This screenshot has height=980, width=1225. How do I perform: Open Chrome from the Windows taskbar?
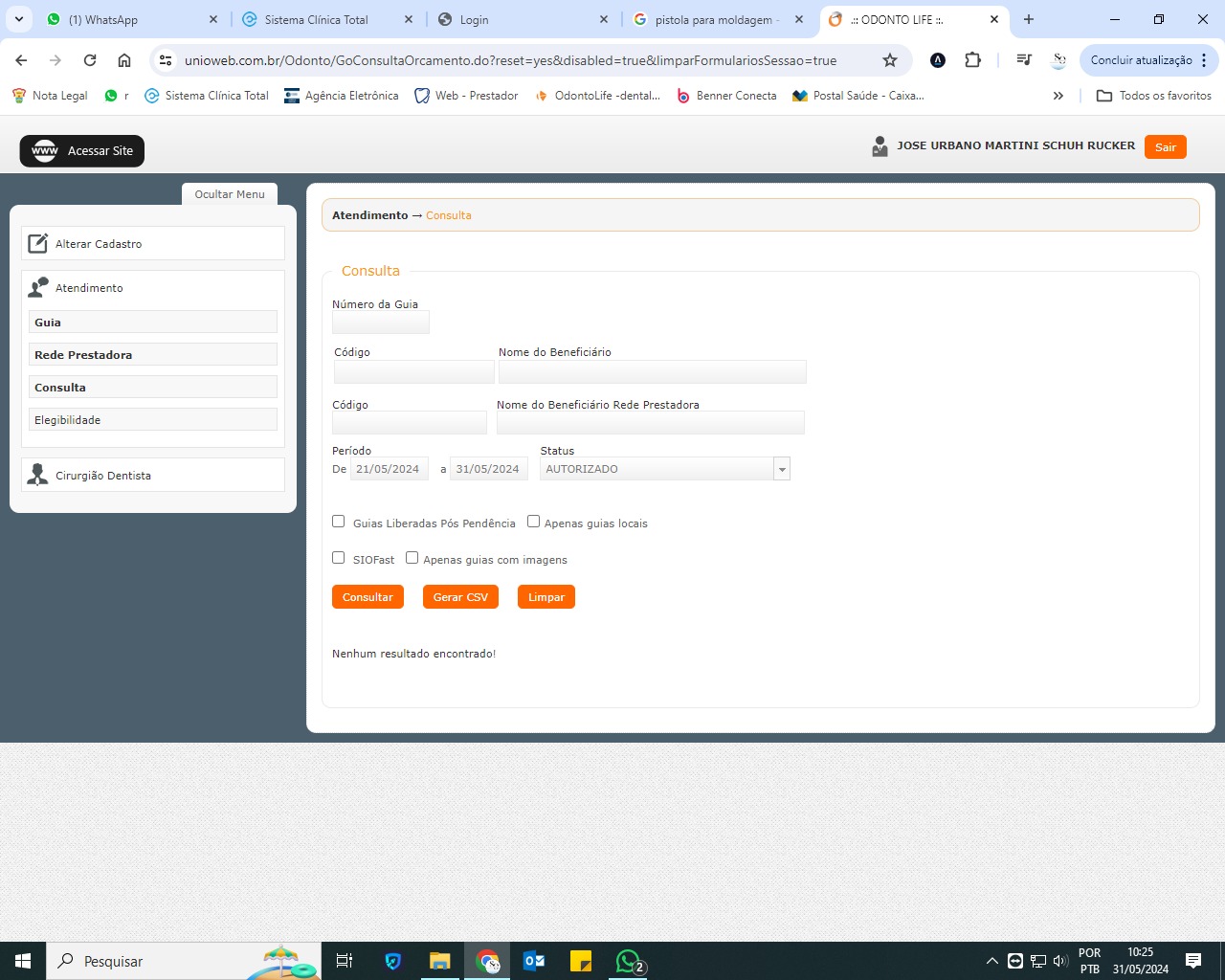coord(488,961)
